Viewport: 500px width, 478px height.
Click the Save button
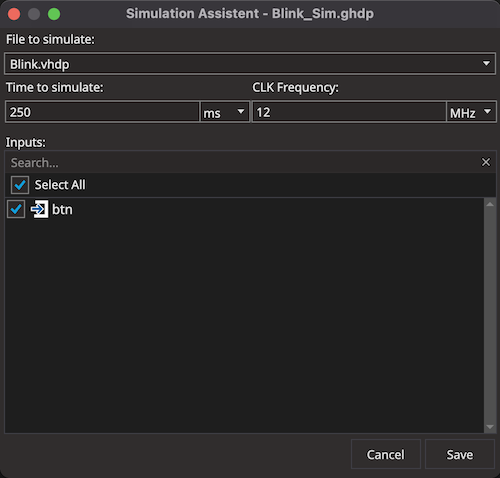(x=460, y=454)
